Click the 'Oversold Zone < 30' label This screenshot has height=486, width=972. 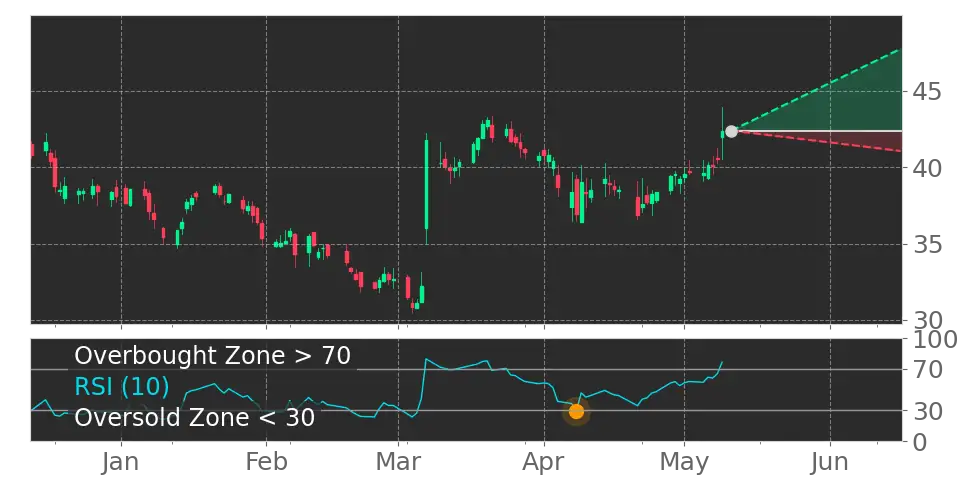195,418
